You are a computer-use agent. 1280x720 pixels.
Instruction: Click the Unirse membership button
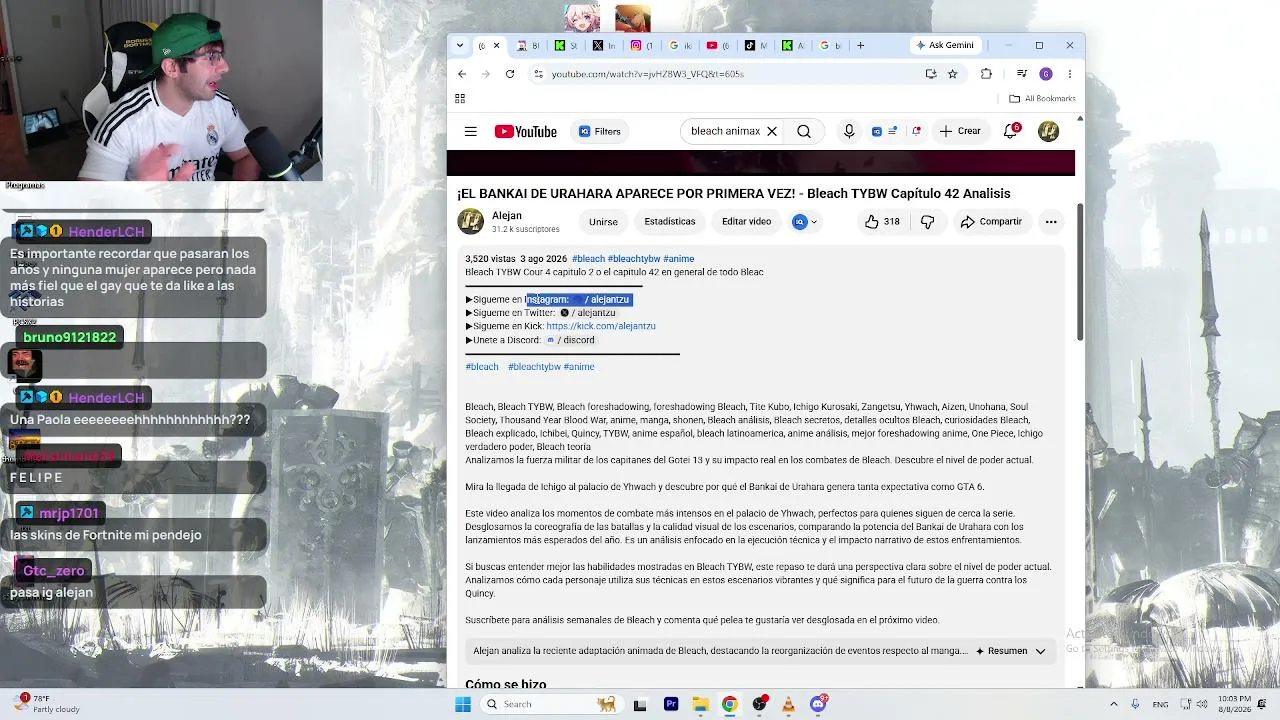pos(603,222)
